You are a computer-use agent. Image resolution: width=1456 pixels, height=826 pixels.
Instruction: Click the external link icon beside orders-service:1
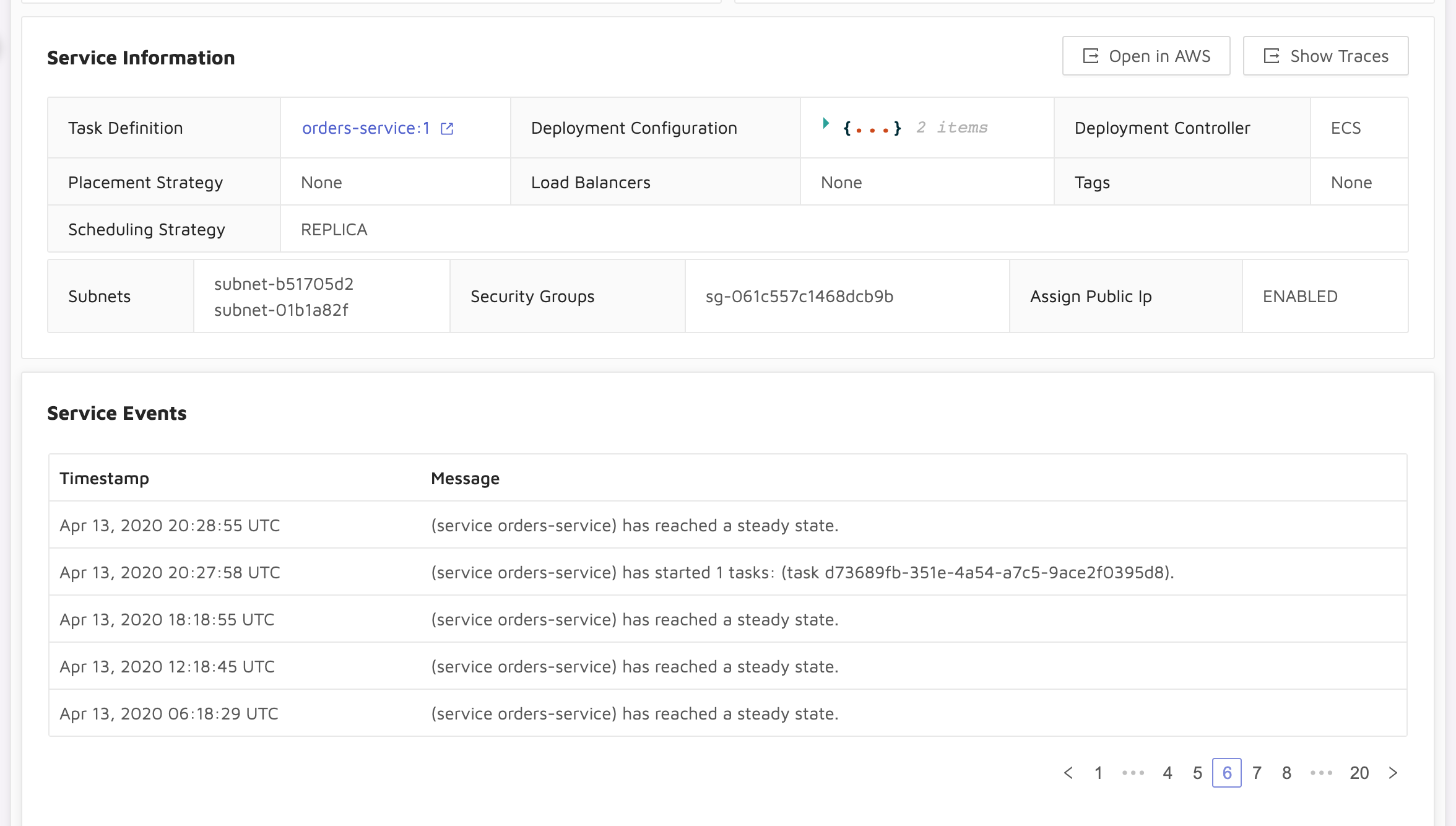tap(447, 129)
